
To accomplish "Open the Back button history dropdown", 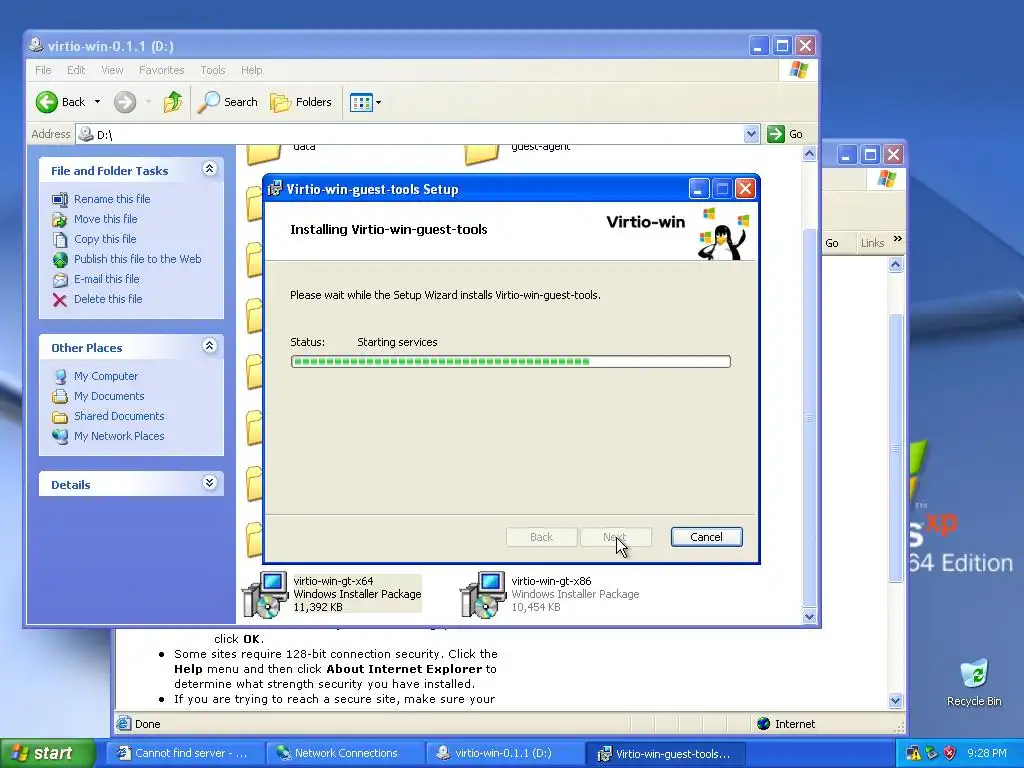I will pyautogui.click(x=97, y=102).
